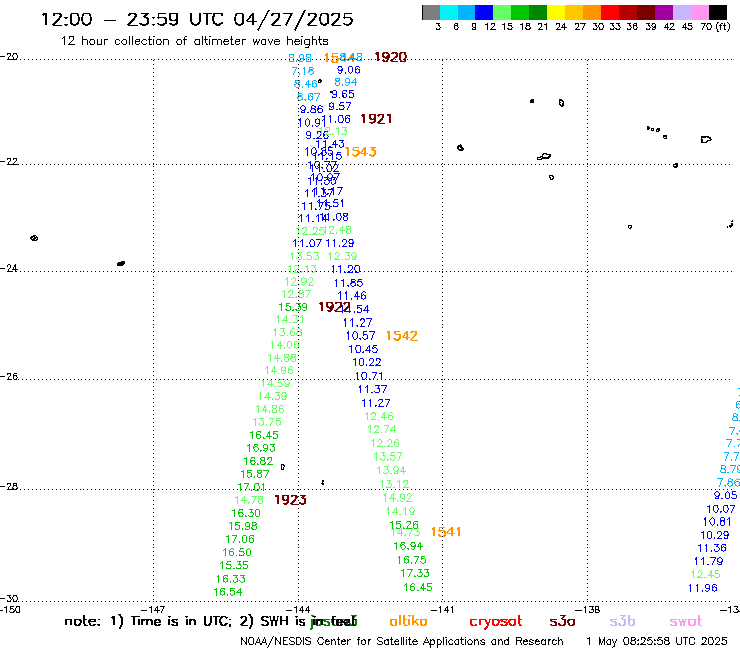
Task: Click the altika time marker '1543'
Action: (361, 152)
